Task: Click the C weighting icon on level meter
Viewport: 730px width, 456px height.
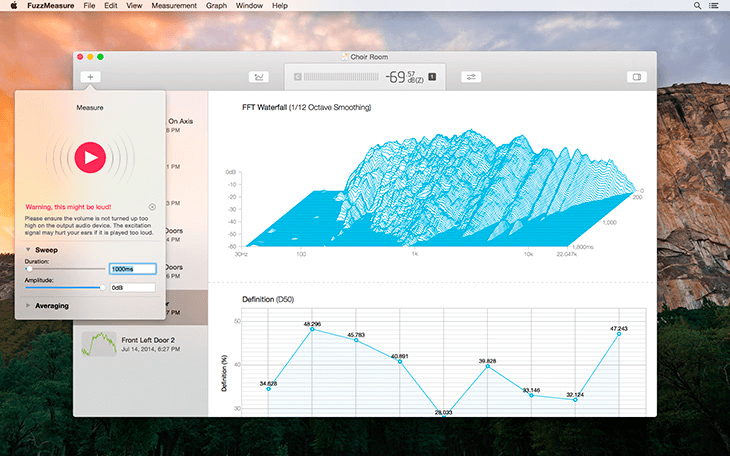Action: [297, 77]
